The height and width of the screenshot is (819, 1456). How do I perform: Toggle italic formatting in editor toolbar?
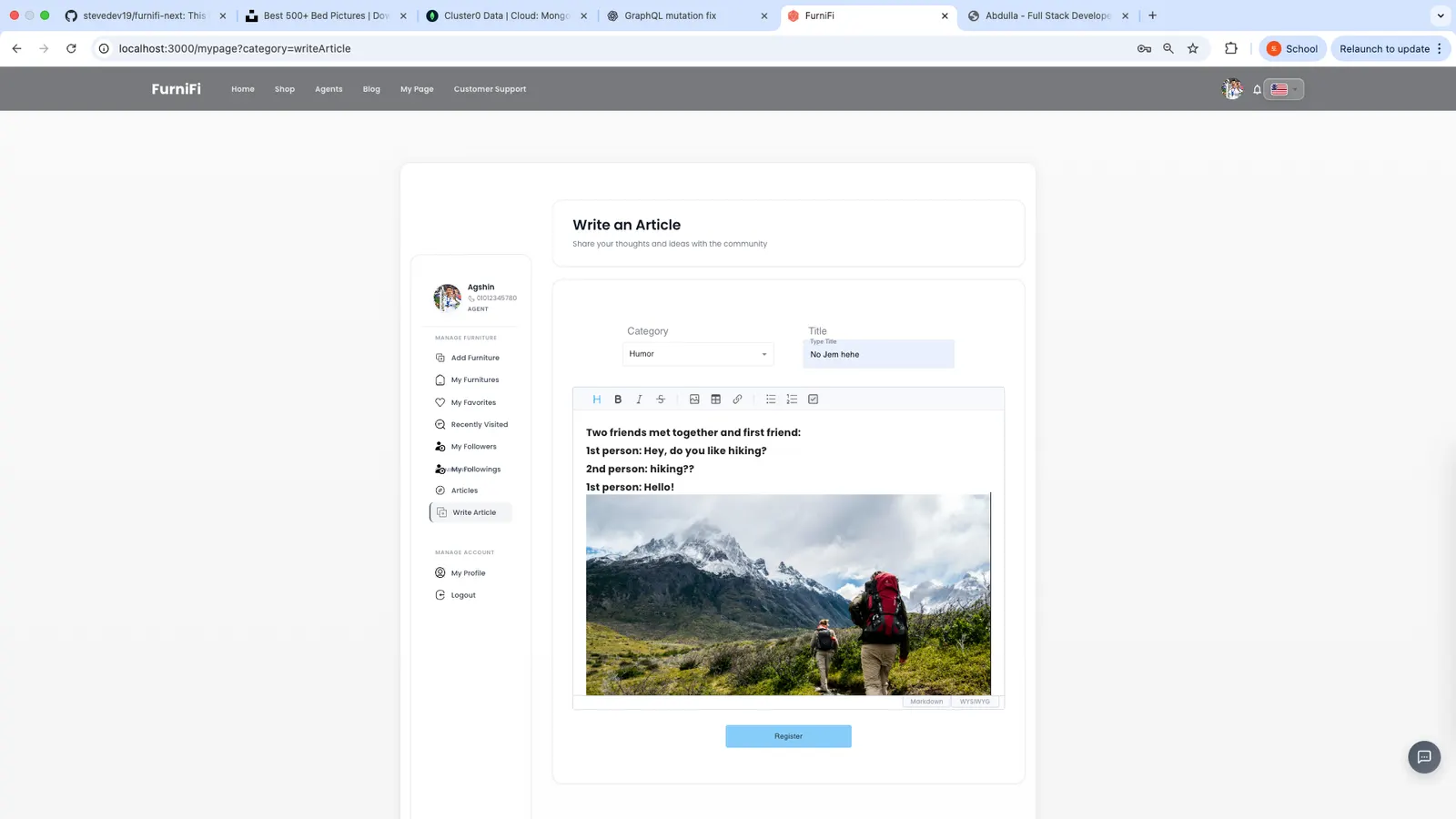pyautogui.click(x=639, y=399)
